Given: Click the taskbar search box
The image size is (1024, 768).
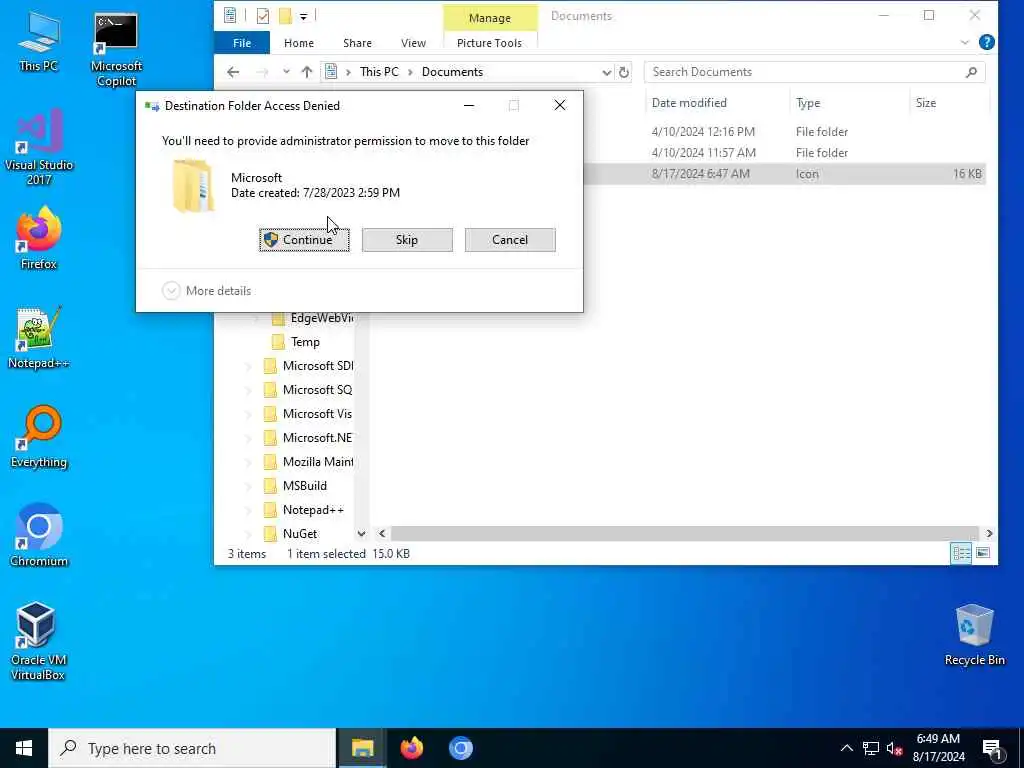Looking at the screenshot, I should point(192,748).
